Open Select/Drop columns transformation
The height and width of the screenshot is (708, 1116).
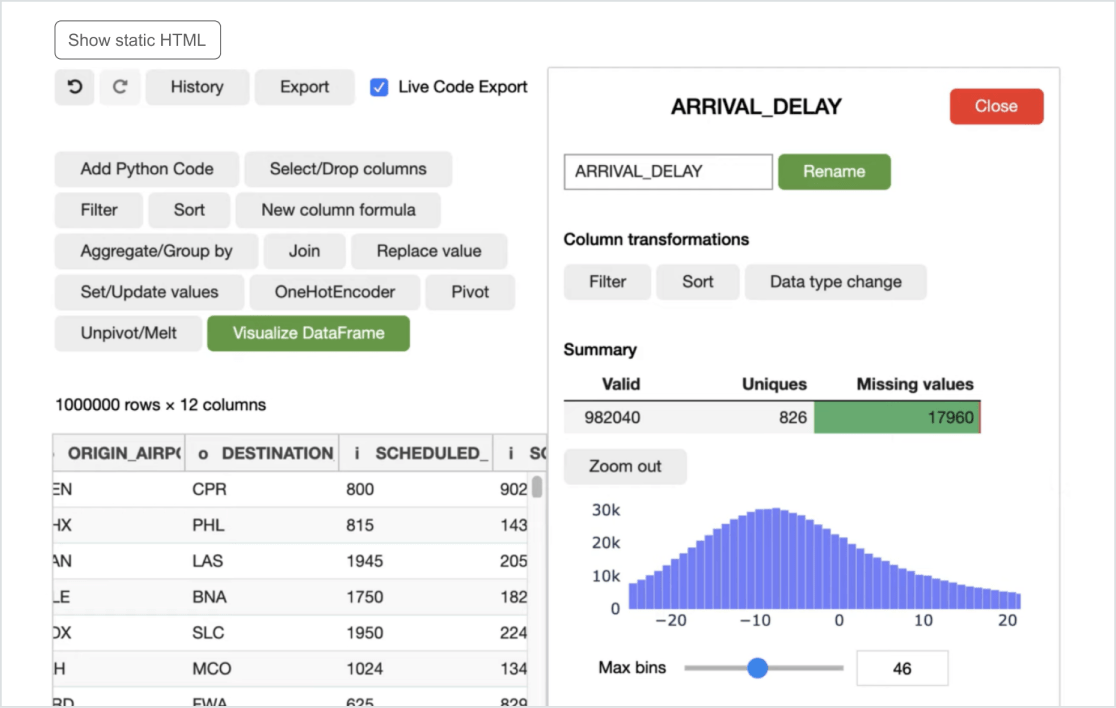click(x=348, y=169)
